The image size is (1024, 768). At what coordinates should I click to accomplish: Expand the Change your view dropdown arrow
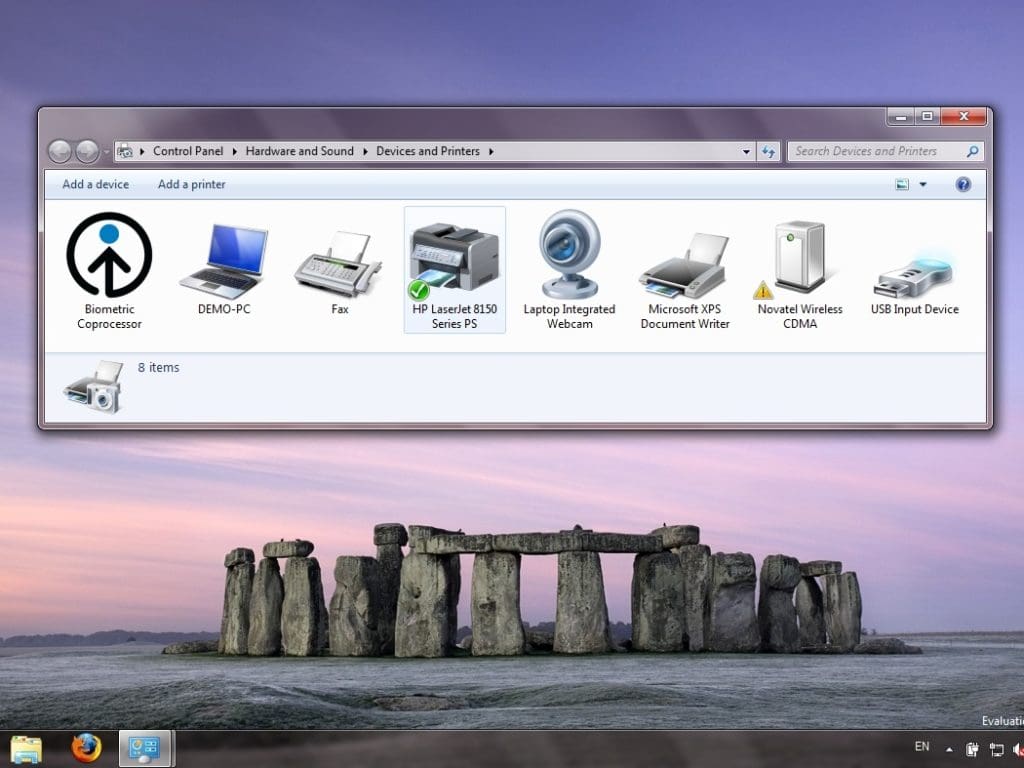pyautogui.click(x=922, y=184)
